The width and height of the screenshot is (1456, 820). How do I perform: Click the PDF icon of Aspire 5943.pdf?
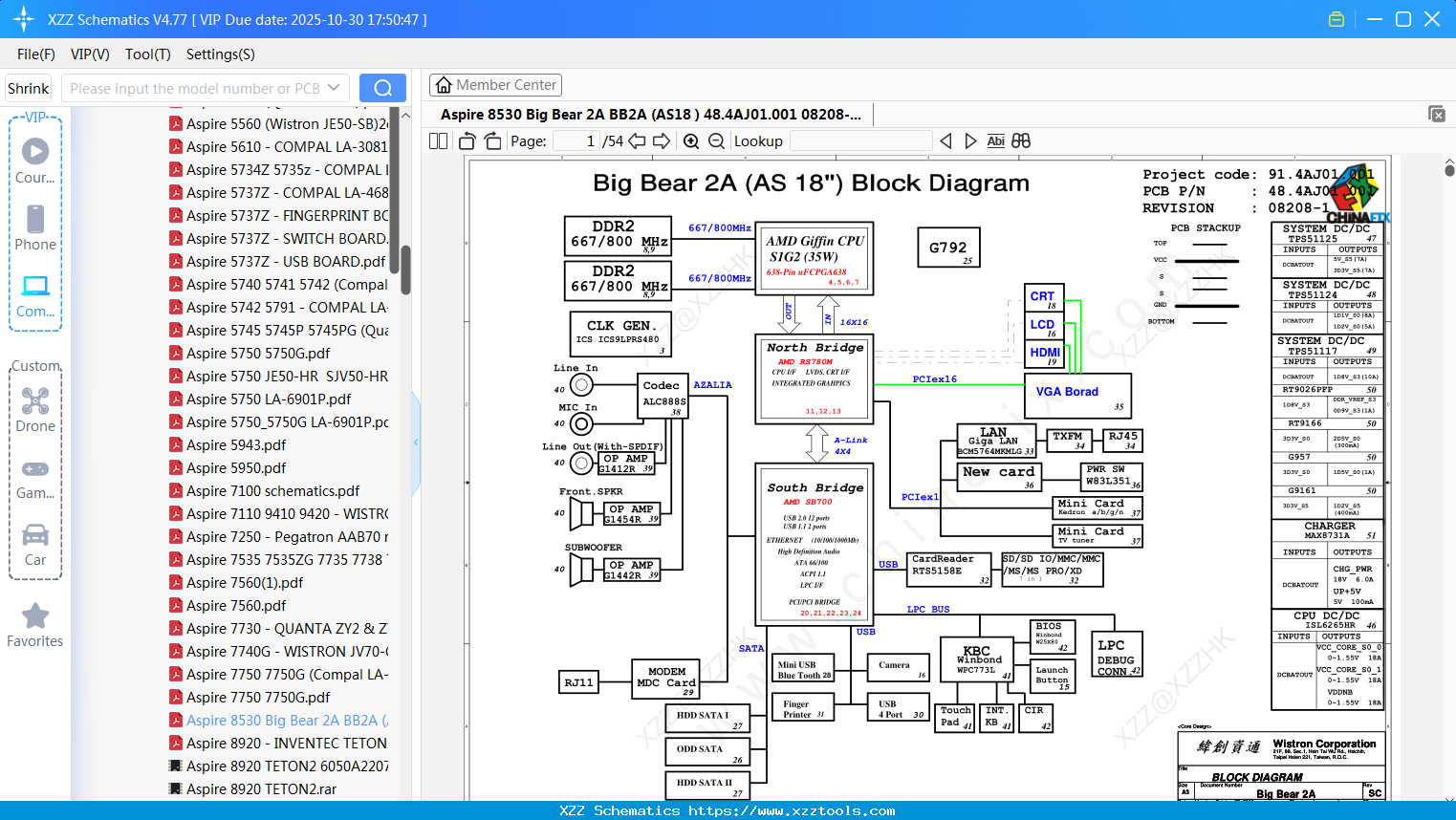click(x=176, y=444)
